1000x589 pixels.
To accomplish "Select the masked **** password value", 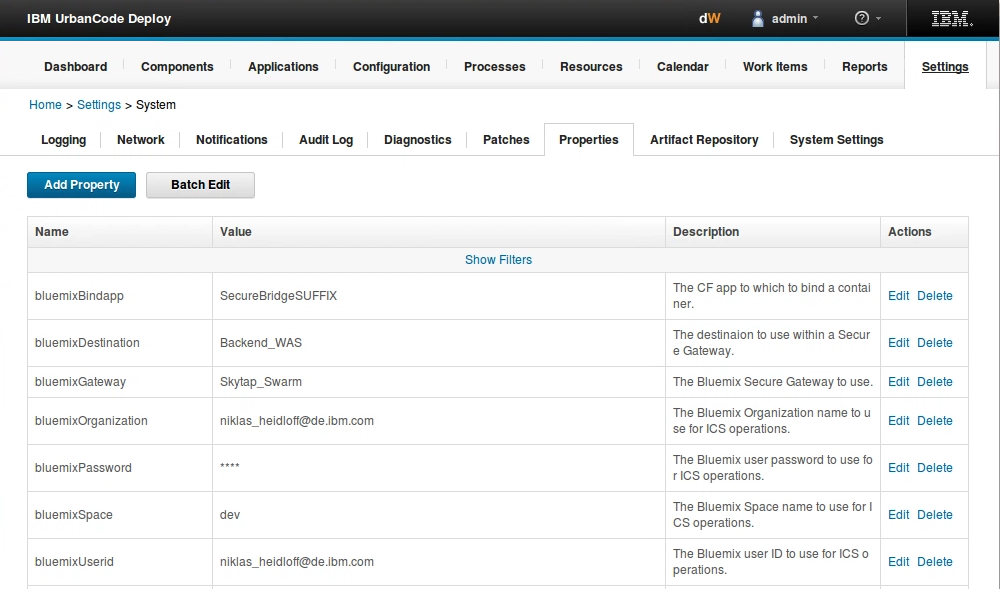I will [x=230, y=467].
